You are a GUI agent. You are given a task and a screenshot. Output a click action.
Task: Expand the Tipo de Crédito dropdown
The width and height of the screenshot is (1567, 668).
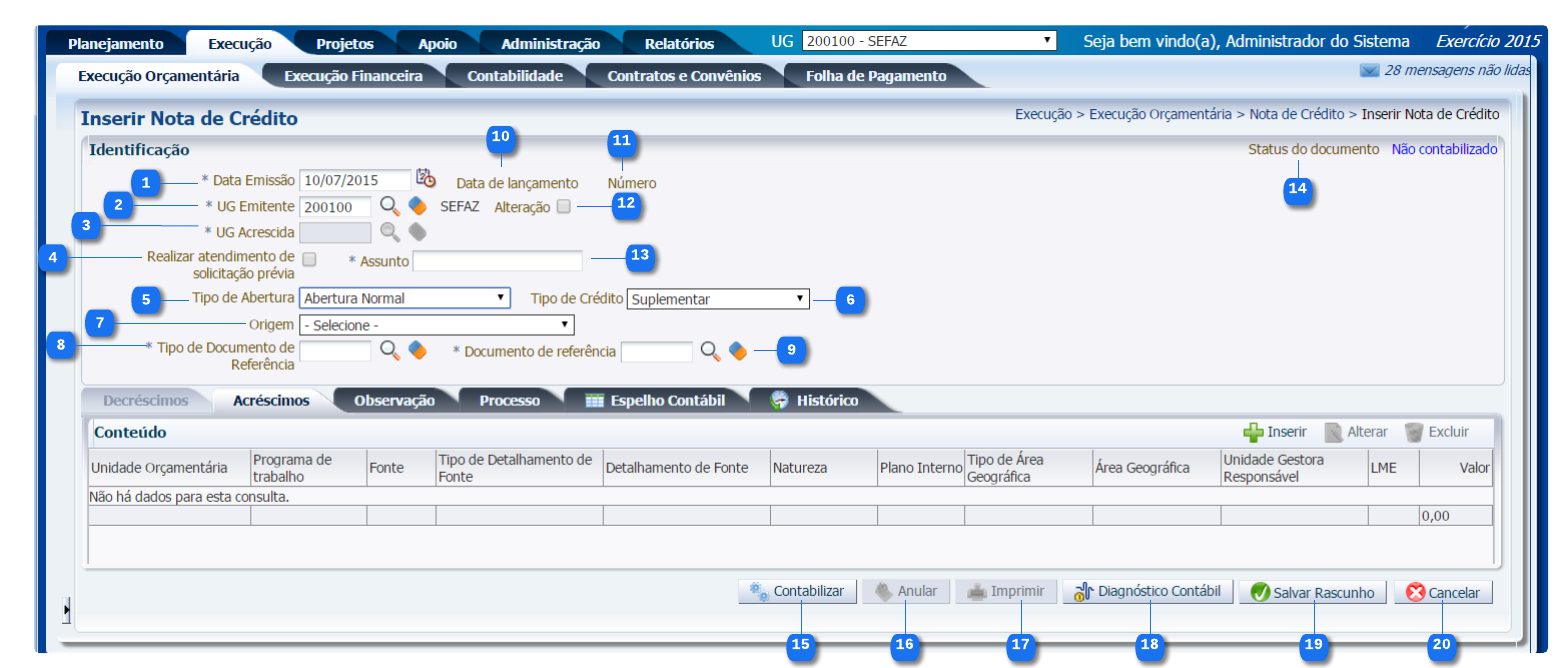coord(718,298)
